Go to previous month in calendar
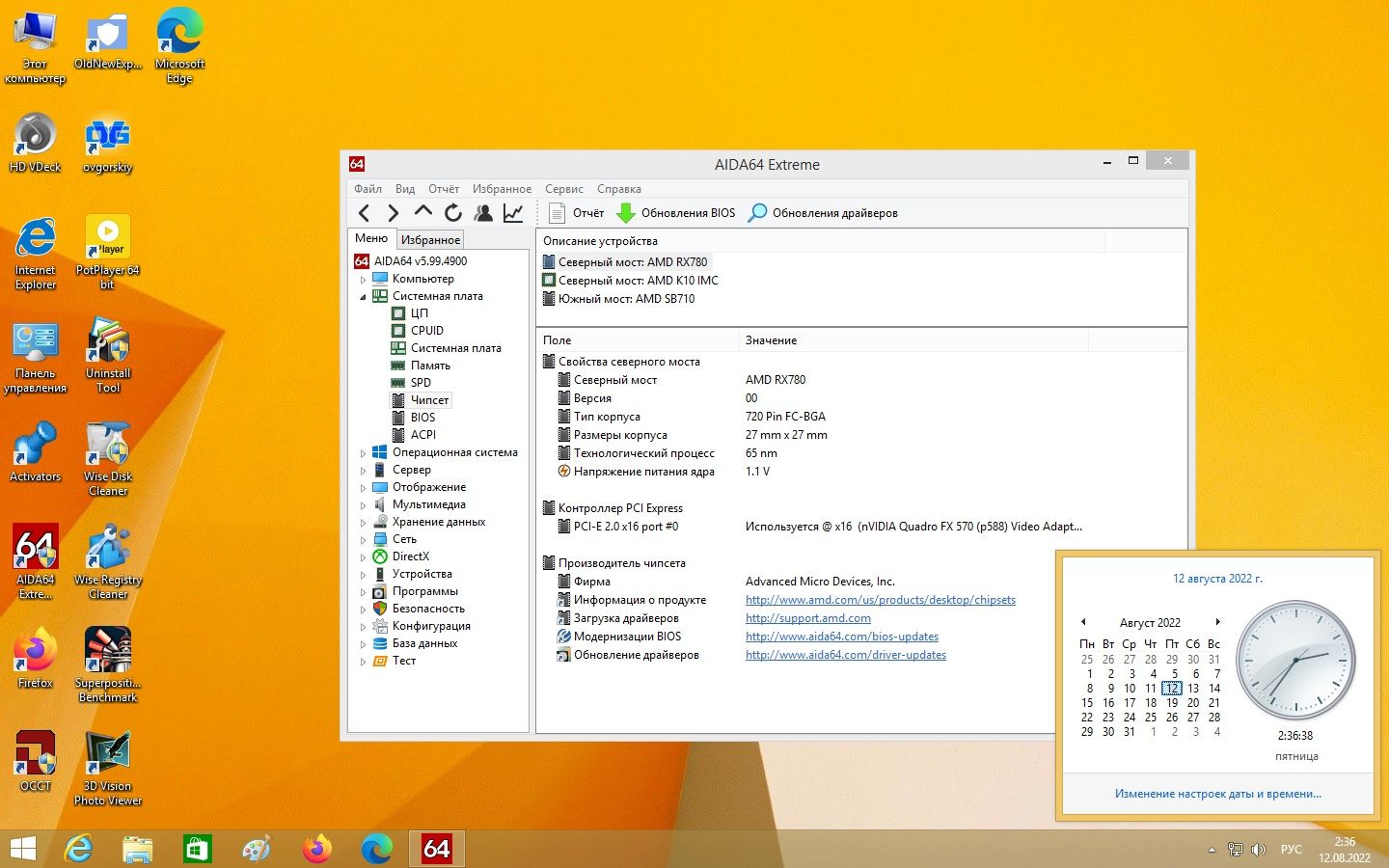 (1083, 622)
